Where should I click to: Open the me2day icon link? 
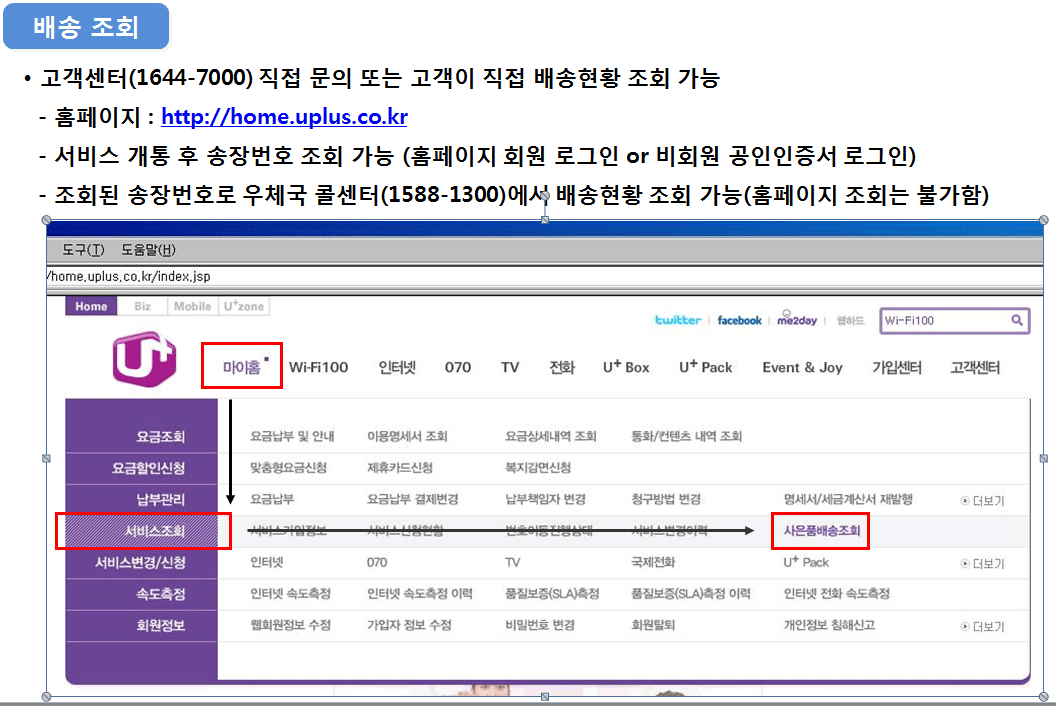[797, 320]
